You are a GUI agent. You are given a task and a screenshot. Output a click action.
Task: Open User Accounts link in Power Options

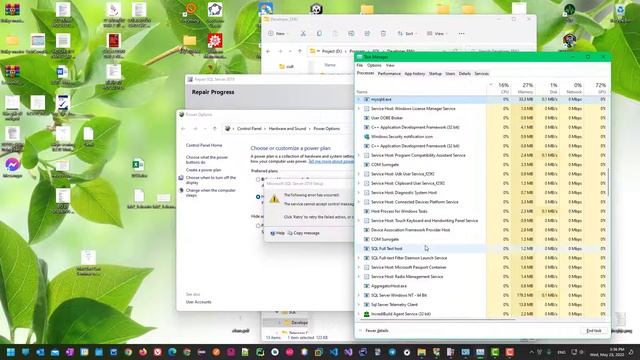tap(198, 302)
